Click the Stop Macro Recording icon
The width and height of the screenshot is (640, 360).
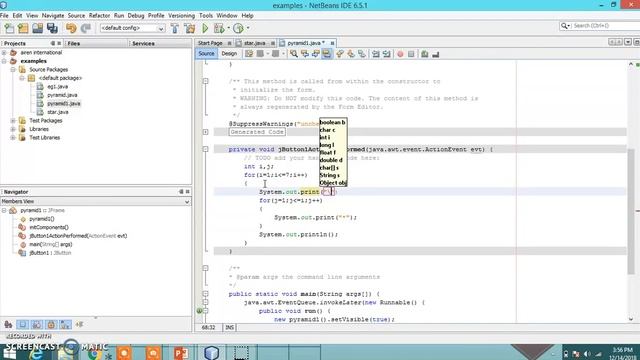point(411,54)
